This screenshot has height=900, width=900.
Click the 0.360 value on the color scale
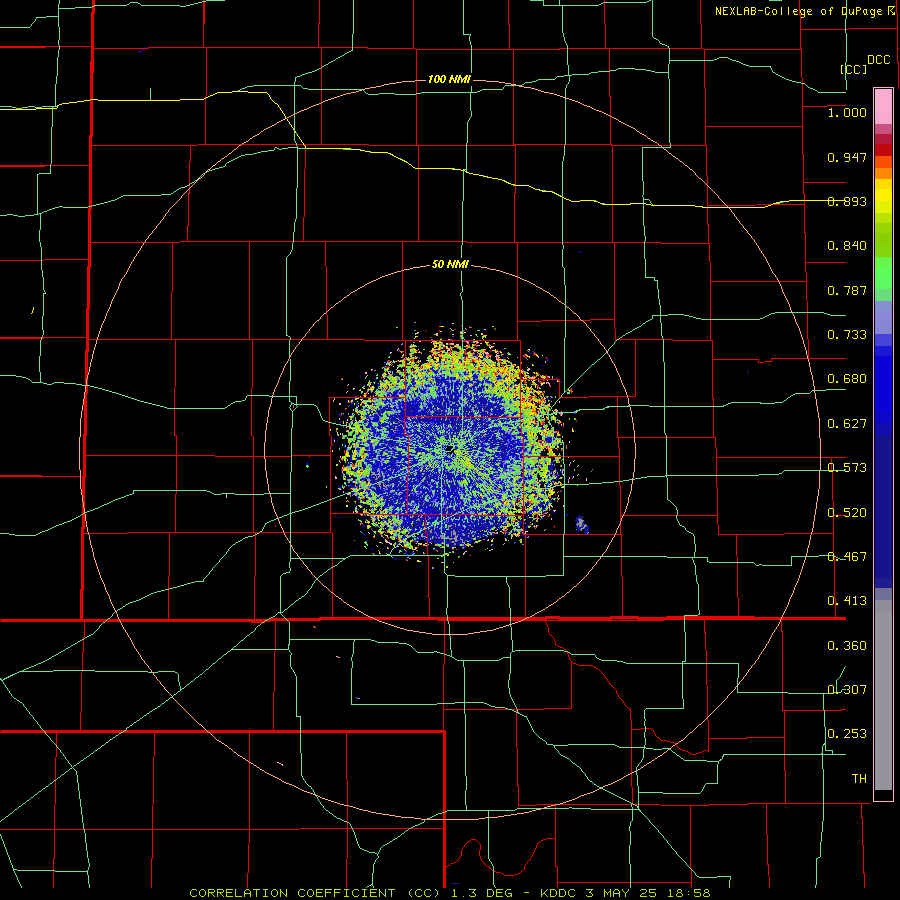coord(847,646)
